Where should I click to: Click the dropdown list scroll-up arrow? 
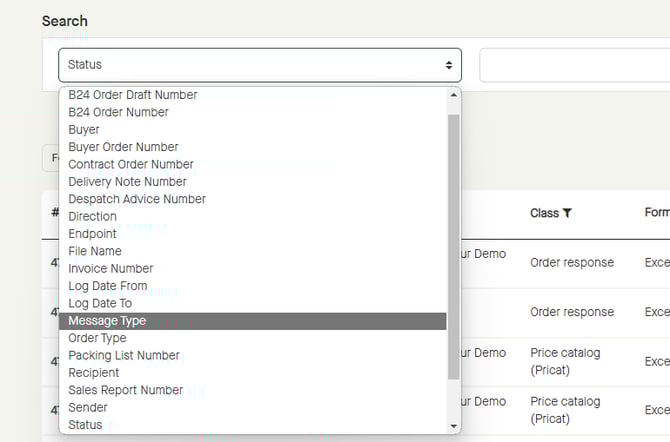click(454, 95)
